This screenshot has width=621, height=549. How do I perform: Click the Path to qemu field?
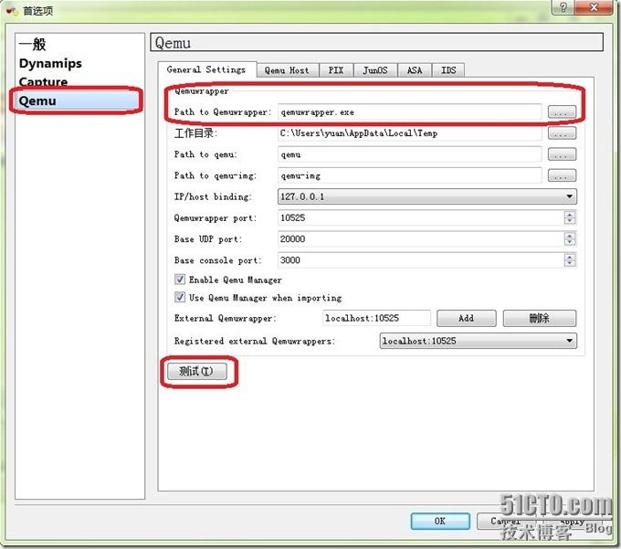click(x=410, y=154)
